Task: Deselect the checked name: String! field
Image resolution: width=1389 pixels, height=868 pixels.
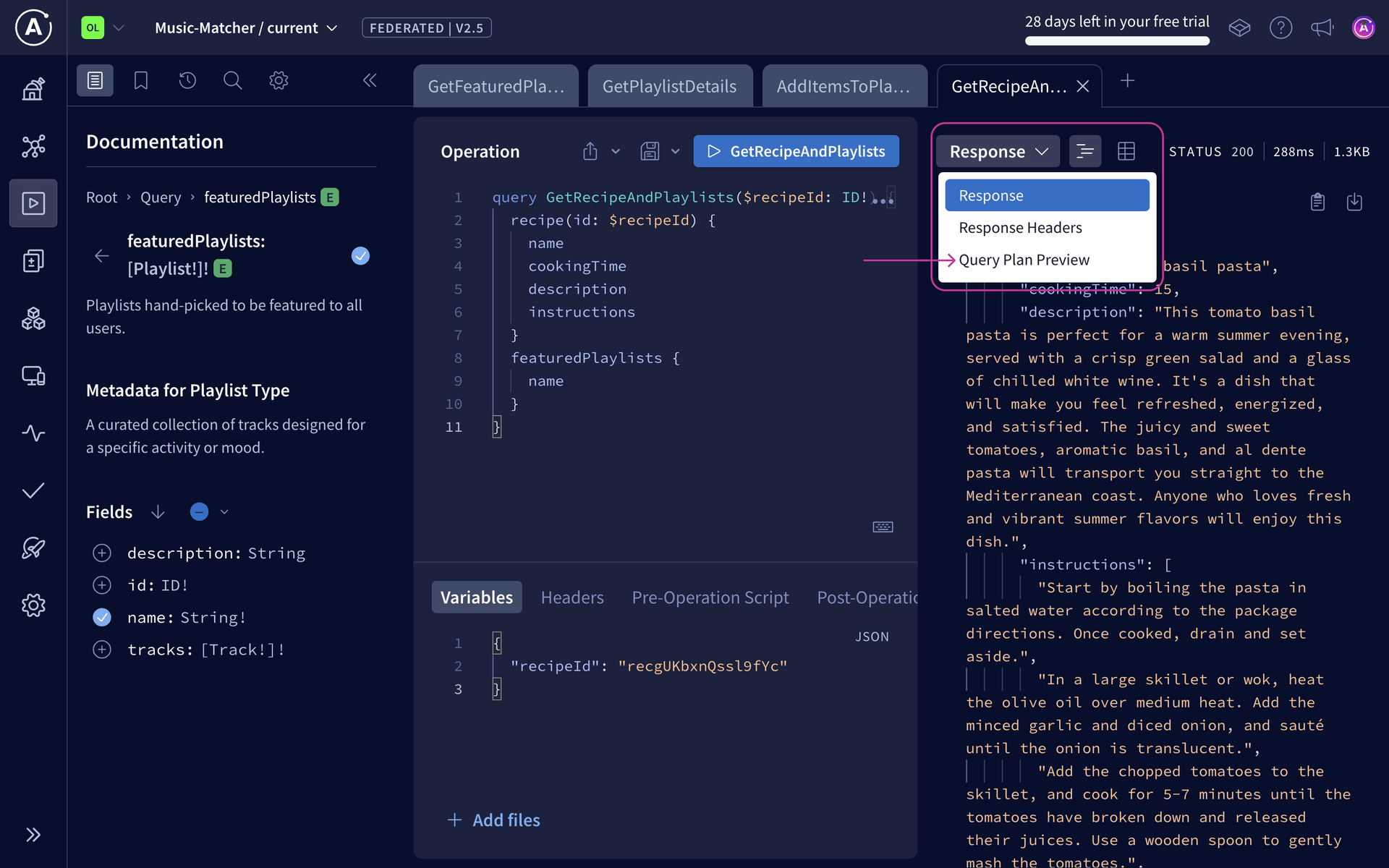Action: (102, 617)
